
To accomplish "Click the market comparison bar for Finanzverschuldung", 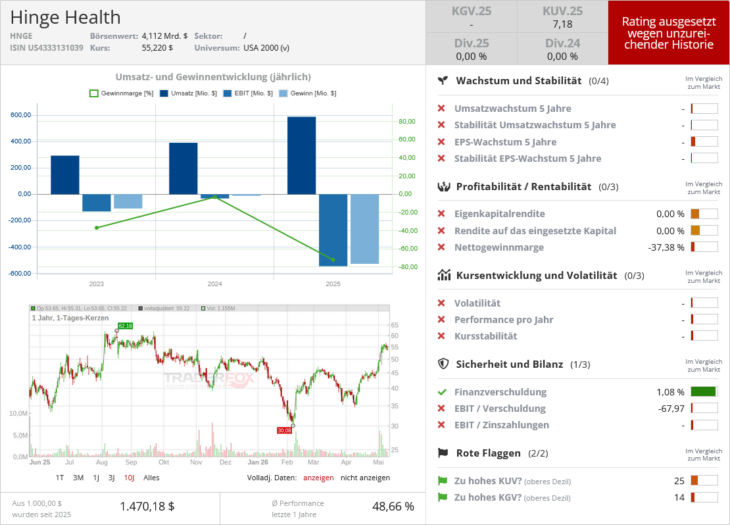I will (x=704, y=391).
